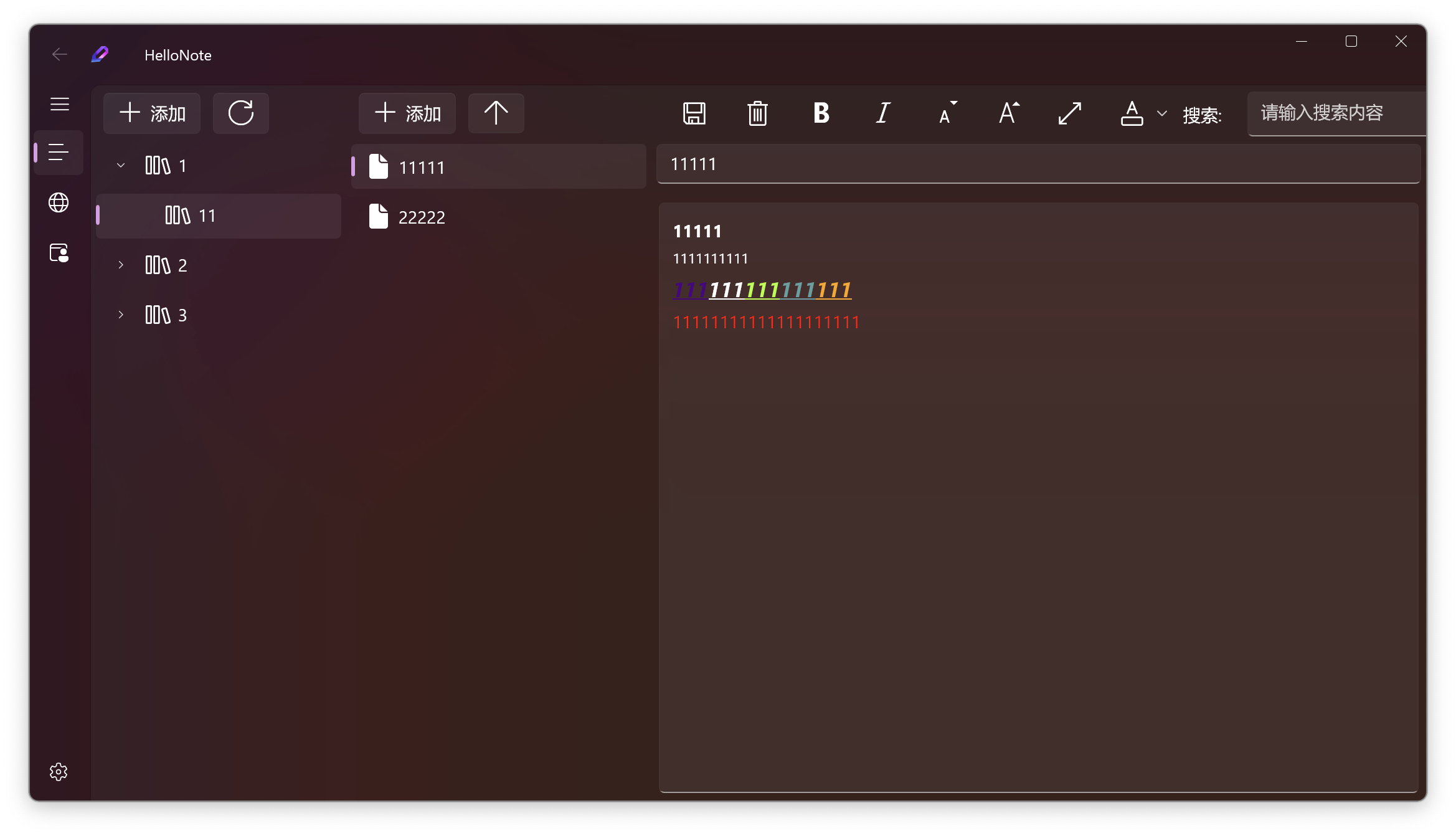Toggle bold formatting
Viewport: 1456px width, 836px height.
821,113
